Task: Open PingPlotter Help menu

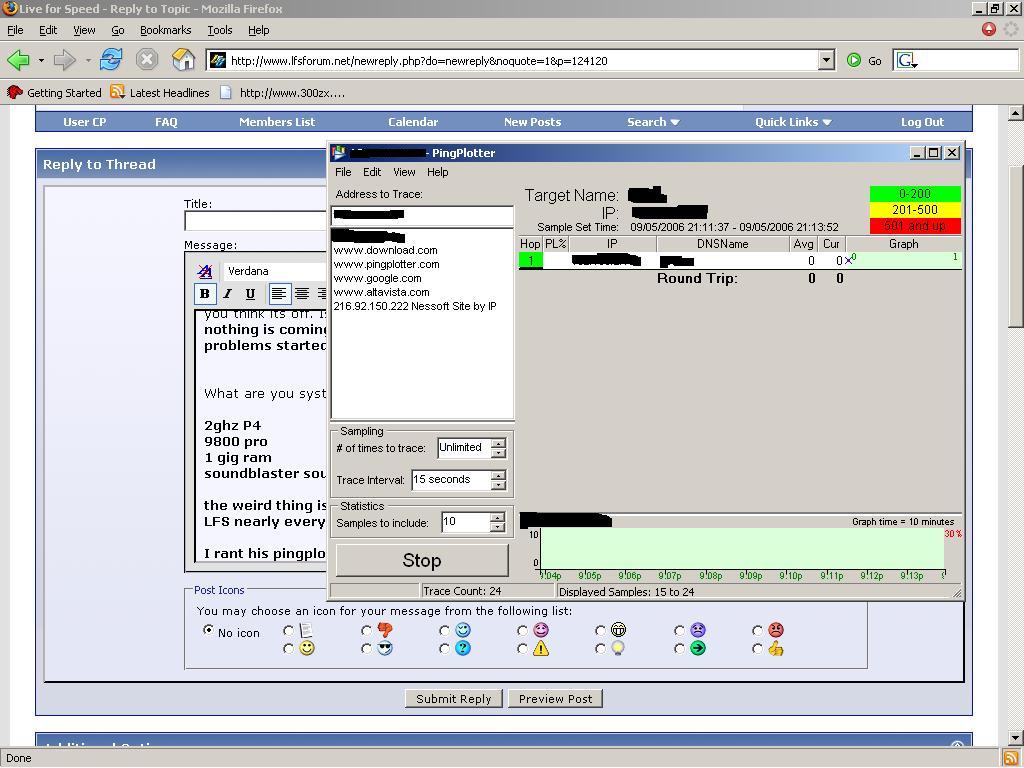Action: tap(438, 172)
